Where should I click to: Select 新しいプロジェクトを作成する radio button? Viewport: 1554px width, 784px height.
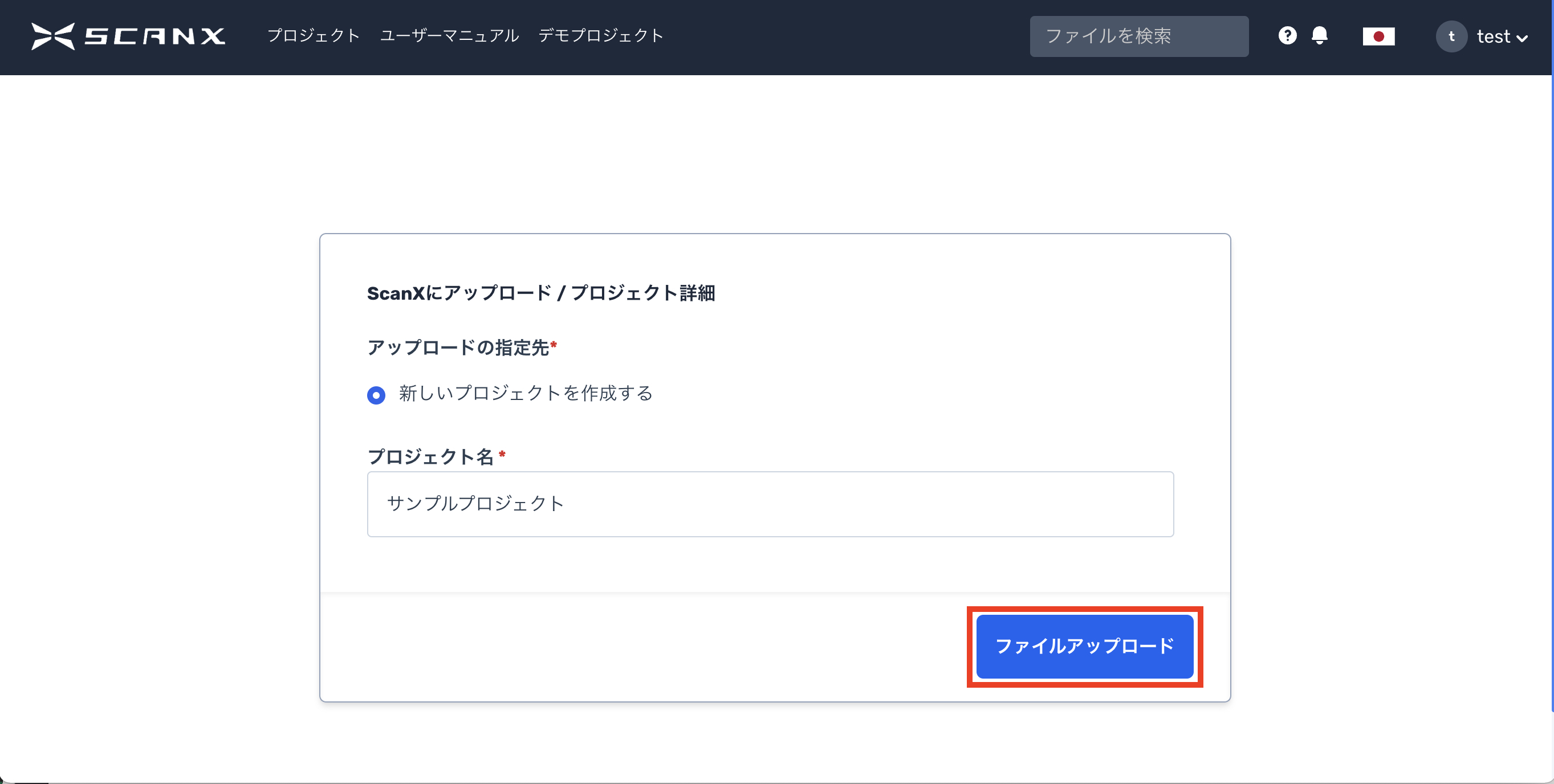pyautogui.click(x=376, y=395)
